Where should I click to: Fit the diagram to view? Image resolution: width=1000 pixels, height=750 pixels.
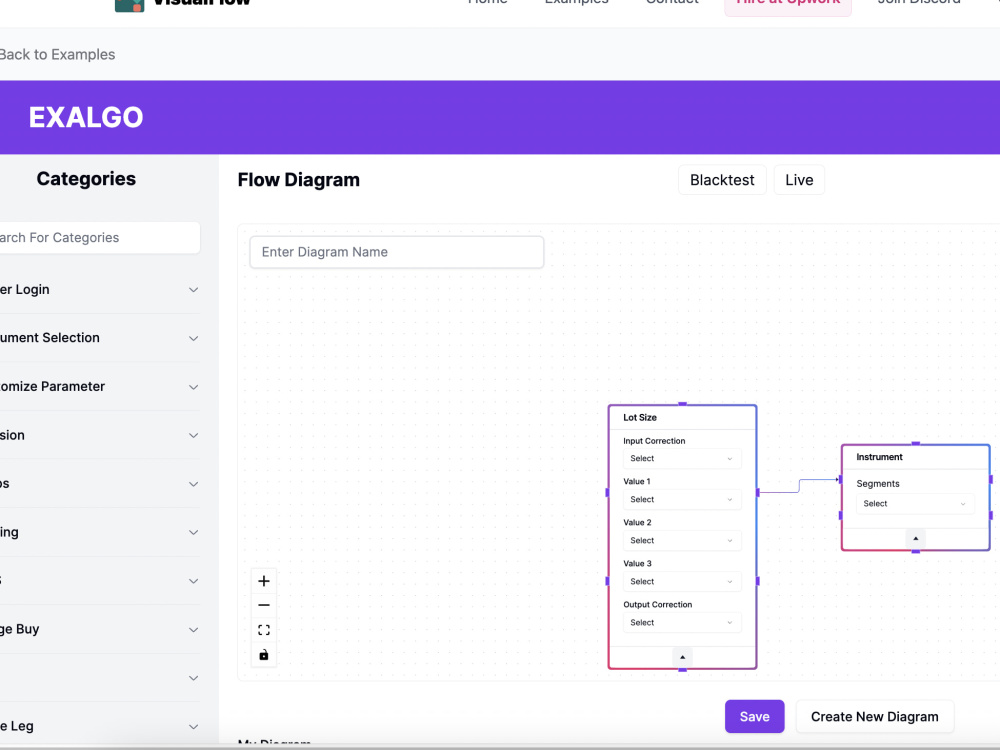[263, 630]
